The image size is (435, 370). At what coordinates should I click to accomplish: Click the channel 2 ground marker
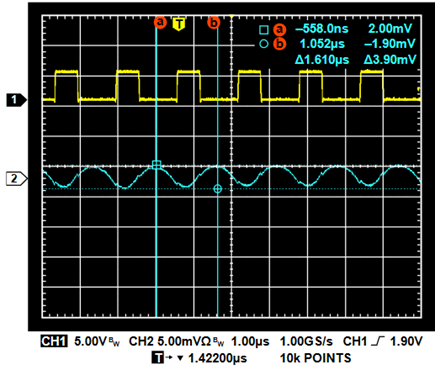pyautogui.click(x=16, y=179)
